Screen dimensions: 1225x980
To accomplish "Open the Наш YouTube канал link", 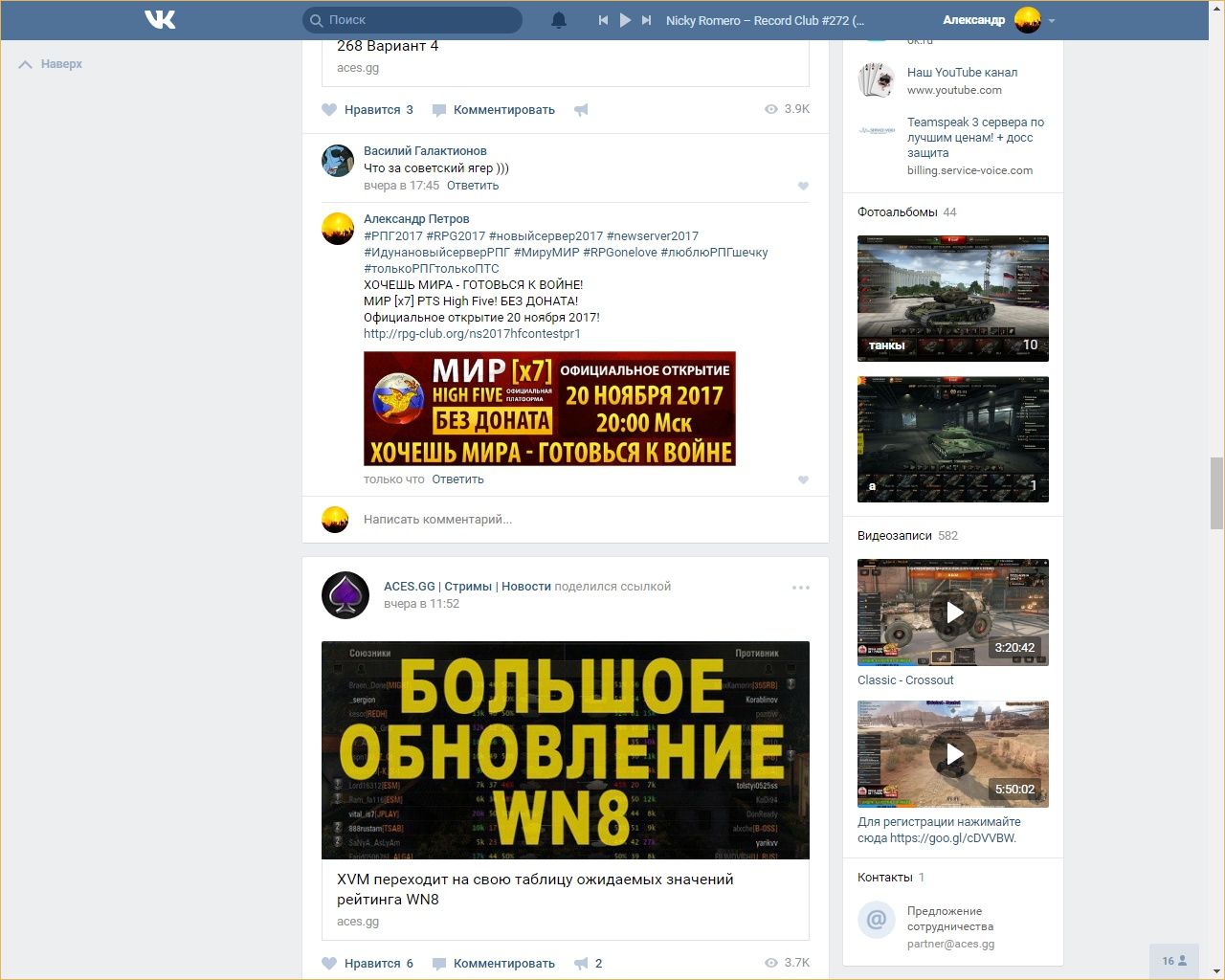I will [x=962, y=73].
